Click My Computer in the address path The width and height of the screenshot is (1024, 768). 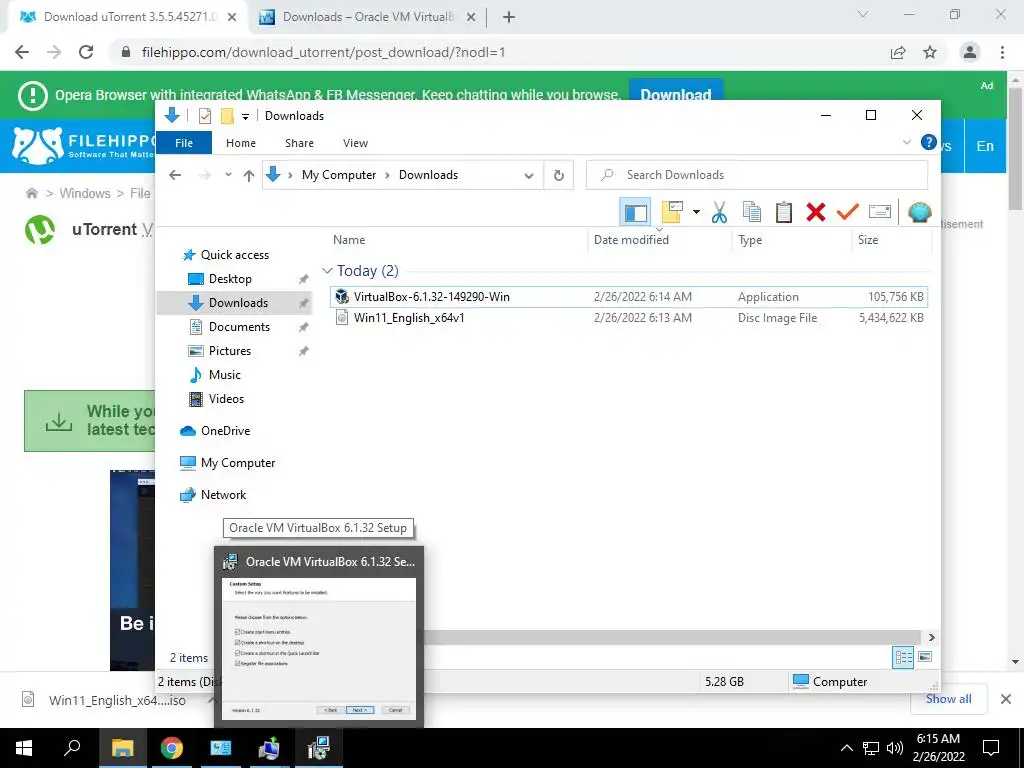point(339,175)
